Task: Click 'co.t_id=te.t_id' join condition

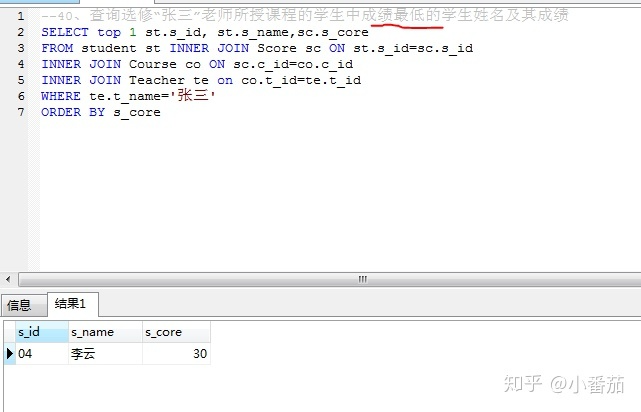Action: click(x=301, y=81)
